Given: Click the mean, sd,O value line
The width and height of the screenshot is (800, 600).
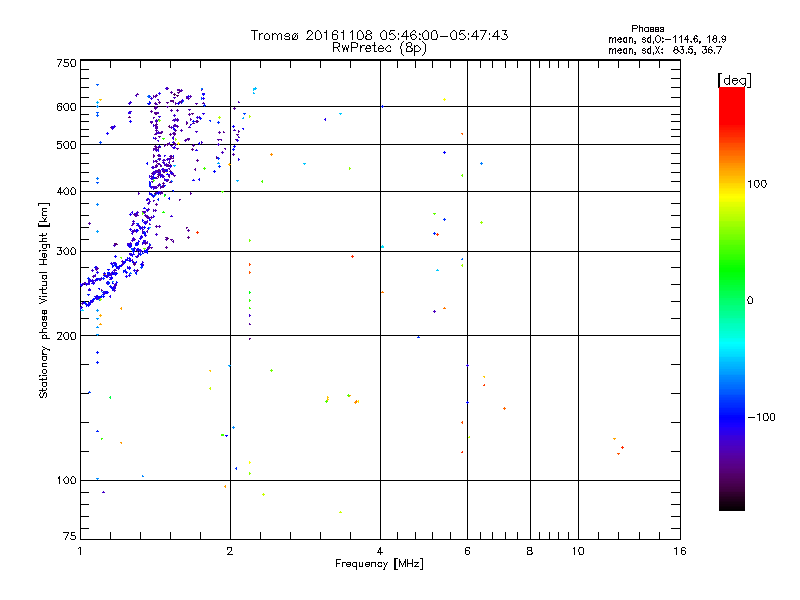Looking at the screenshot, I should pyautogui.click(x=667, y=39).
